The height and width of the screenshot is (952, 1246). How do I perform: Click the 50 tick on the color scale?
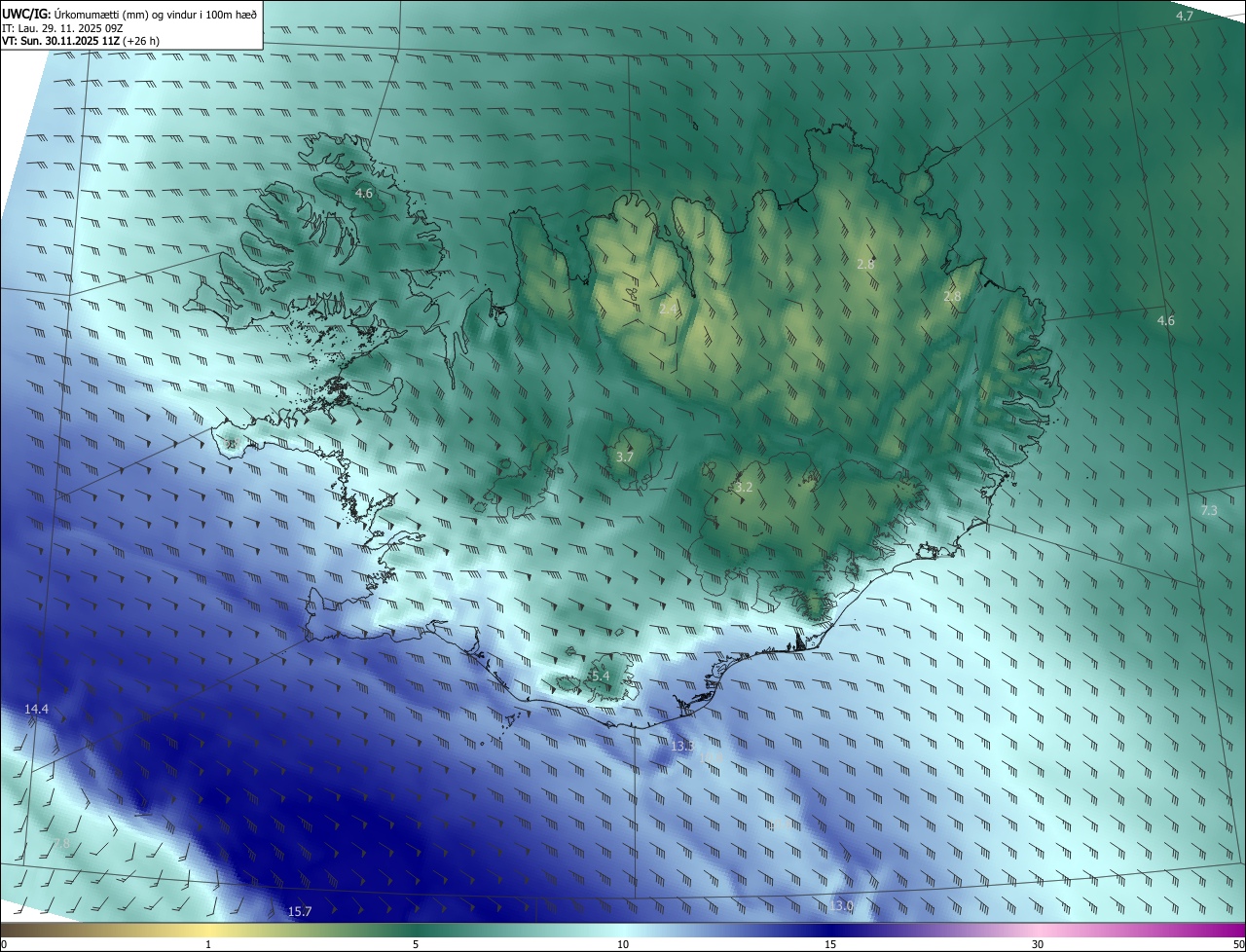click(x=1238, y=944)
